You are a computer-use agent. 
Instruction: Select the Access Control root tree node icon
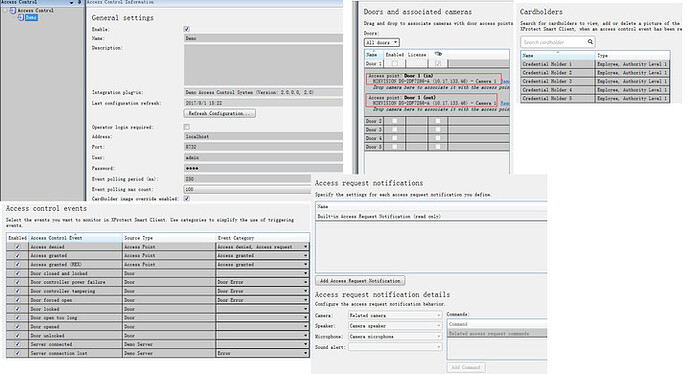tap(13, 10)
